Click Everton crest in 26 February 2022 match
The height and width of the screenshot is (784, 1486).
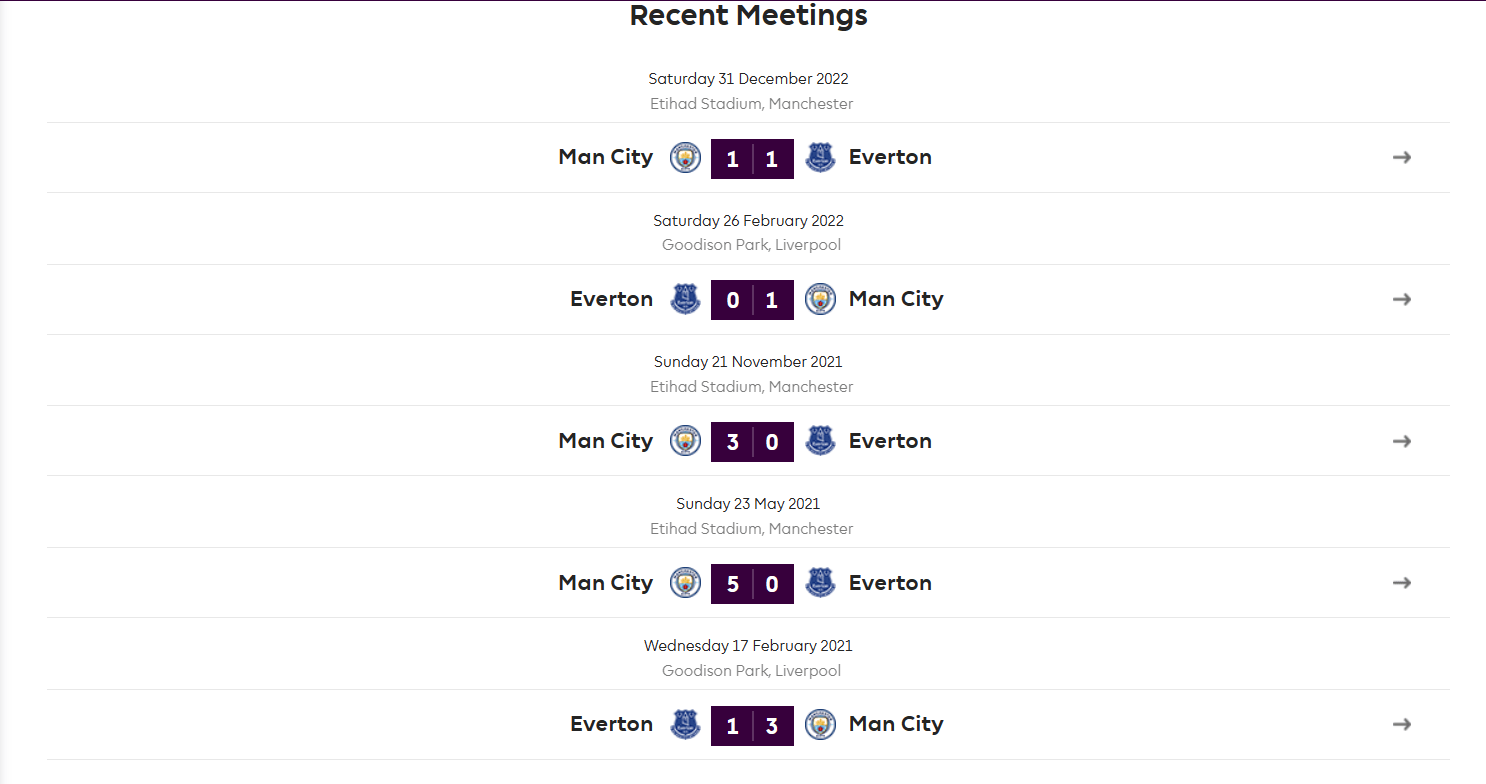(x=685, y=299)
